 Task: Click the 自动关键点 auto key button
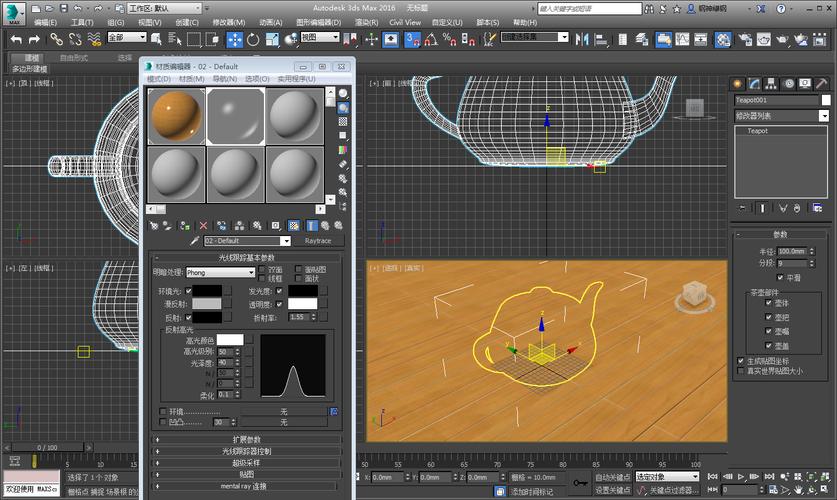point(612,477)
